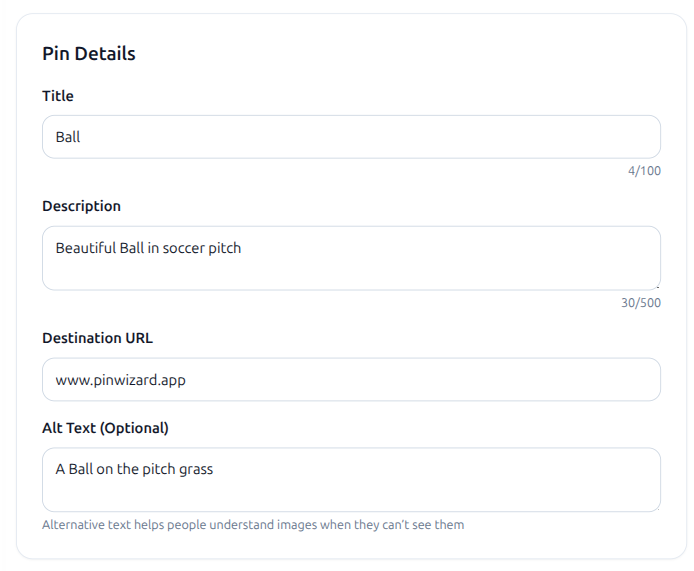694x571 pixels.
Task: Click the 4/100 title character counter
Action: click(x=644, y=171)
